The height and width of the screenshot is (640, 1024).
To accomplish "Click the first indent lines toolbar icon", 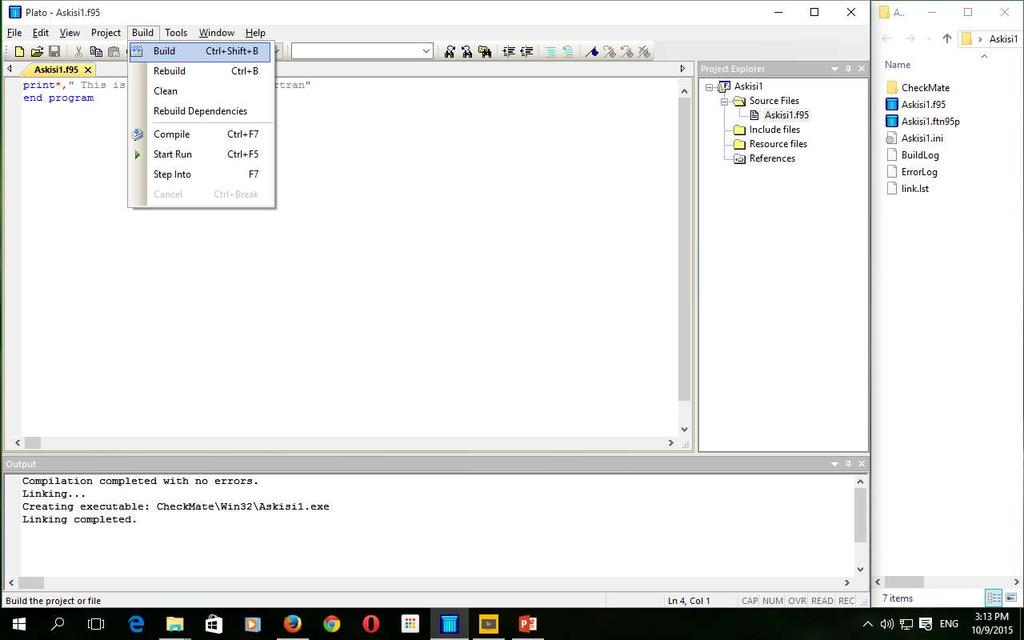I will coord(509,52).
